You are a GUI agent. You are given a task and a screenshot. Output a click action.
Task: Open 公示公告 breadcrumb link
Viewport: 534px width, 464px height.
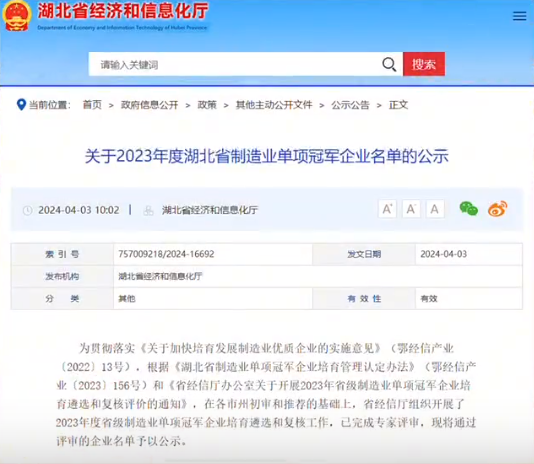350,105
